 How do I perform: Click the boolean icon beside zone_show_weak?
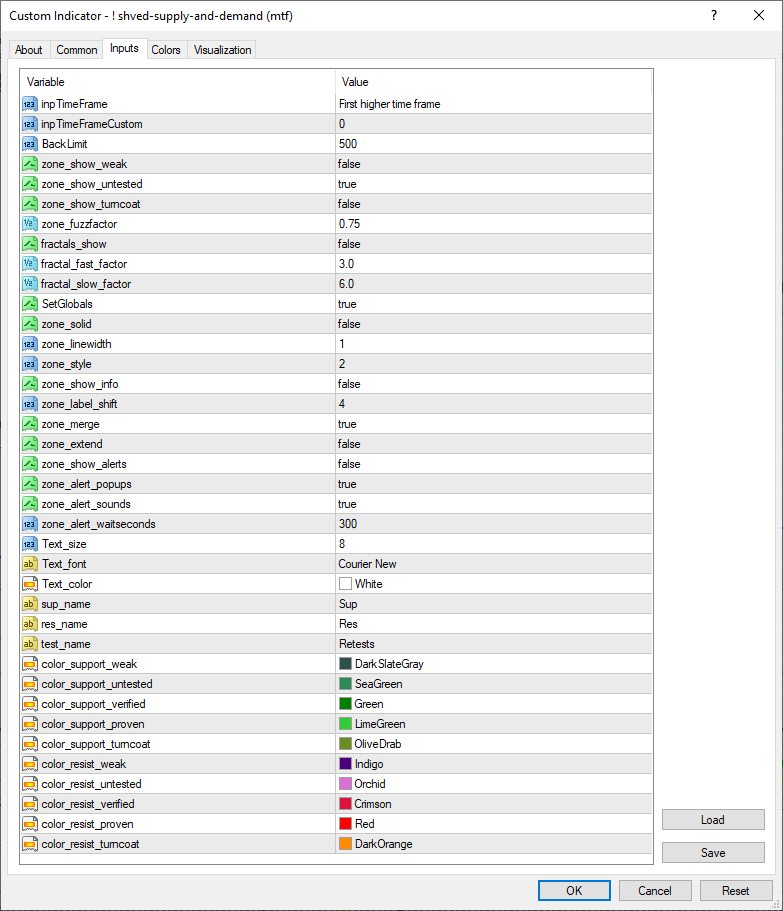click(30, 164)
